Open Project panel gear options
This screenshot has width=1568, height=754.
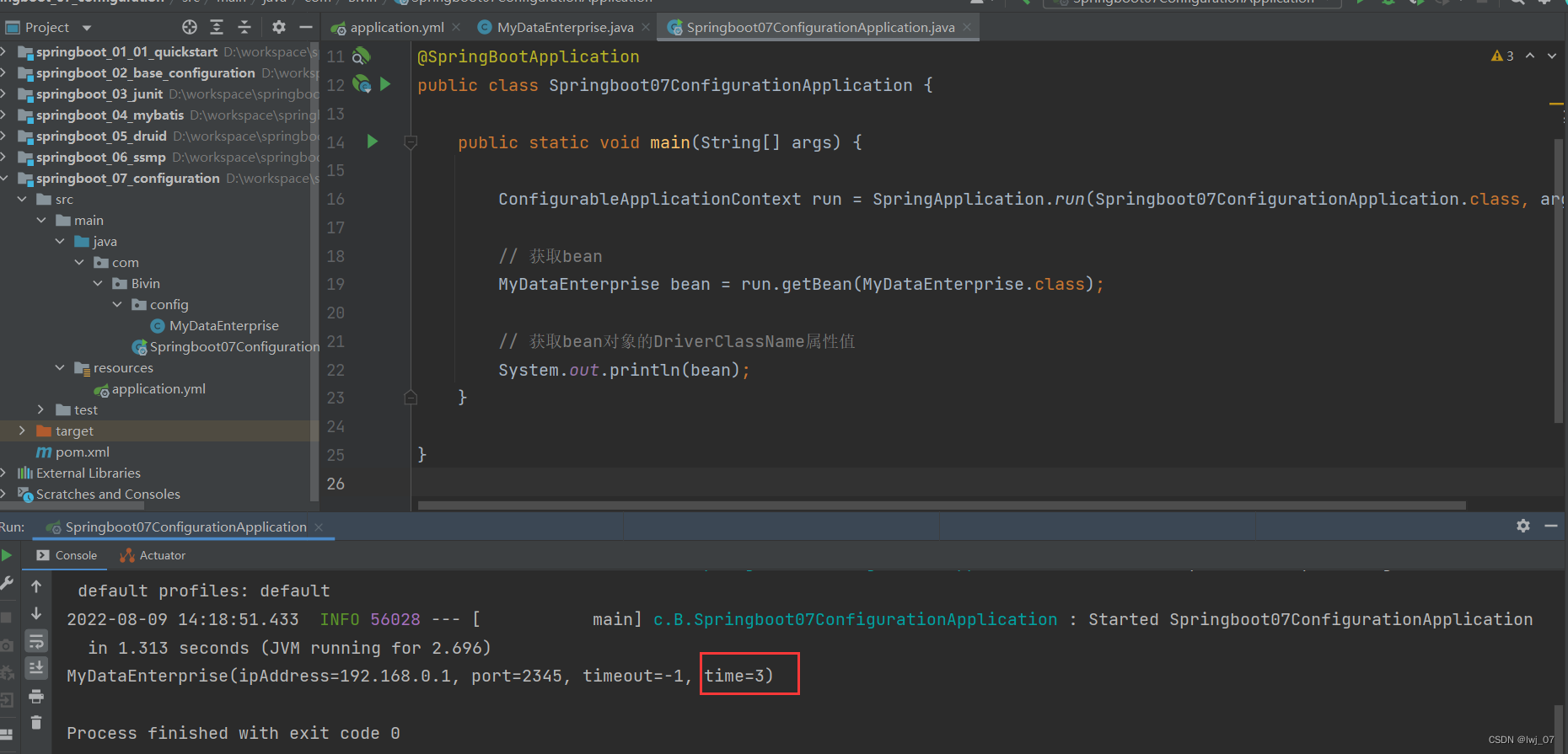279,28
